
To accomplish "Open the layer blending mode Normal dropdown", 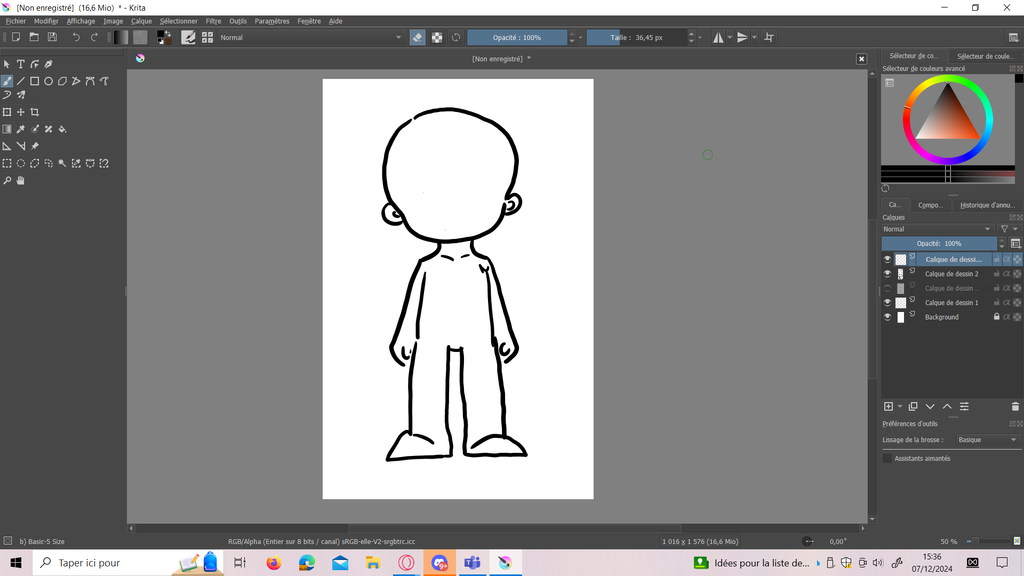I will 938,229.
